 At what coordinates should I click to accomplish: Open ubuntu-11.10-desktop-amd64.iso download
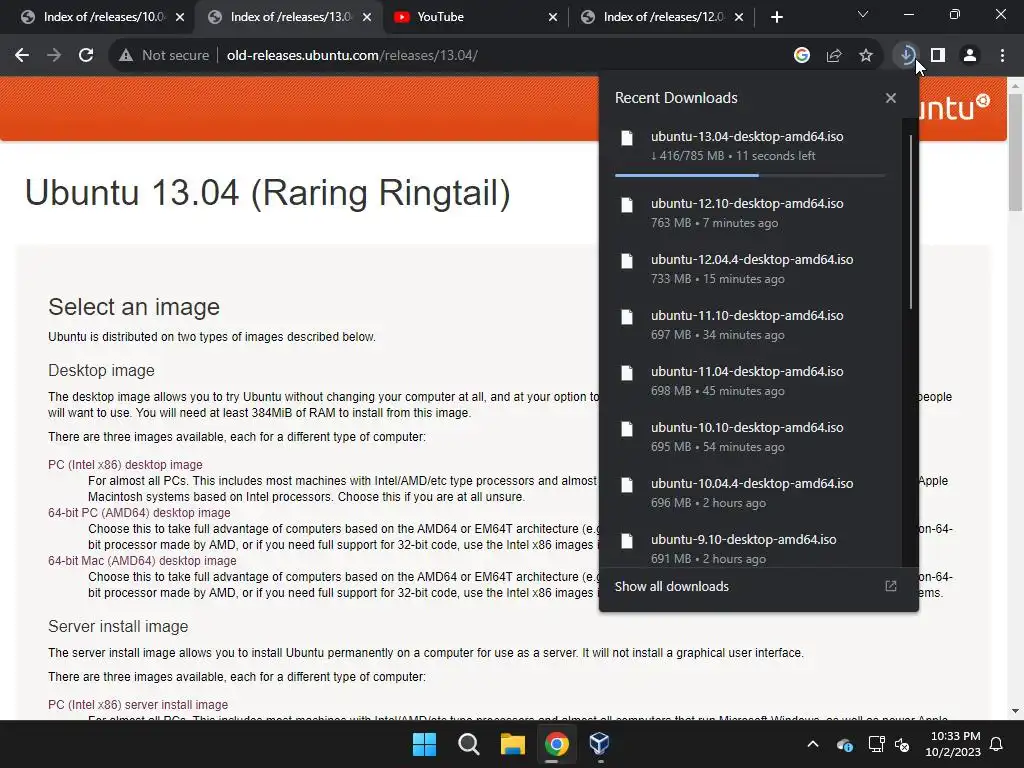coord(750,325)
